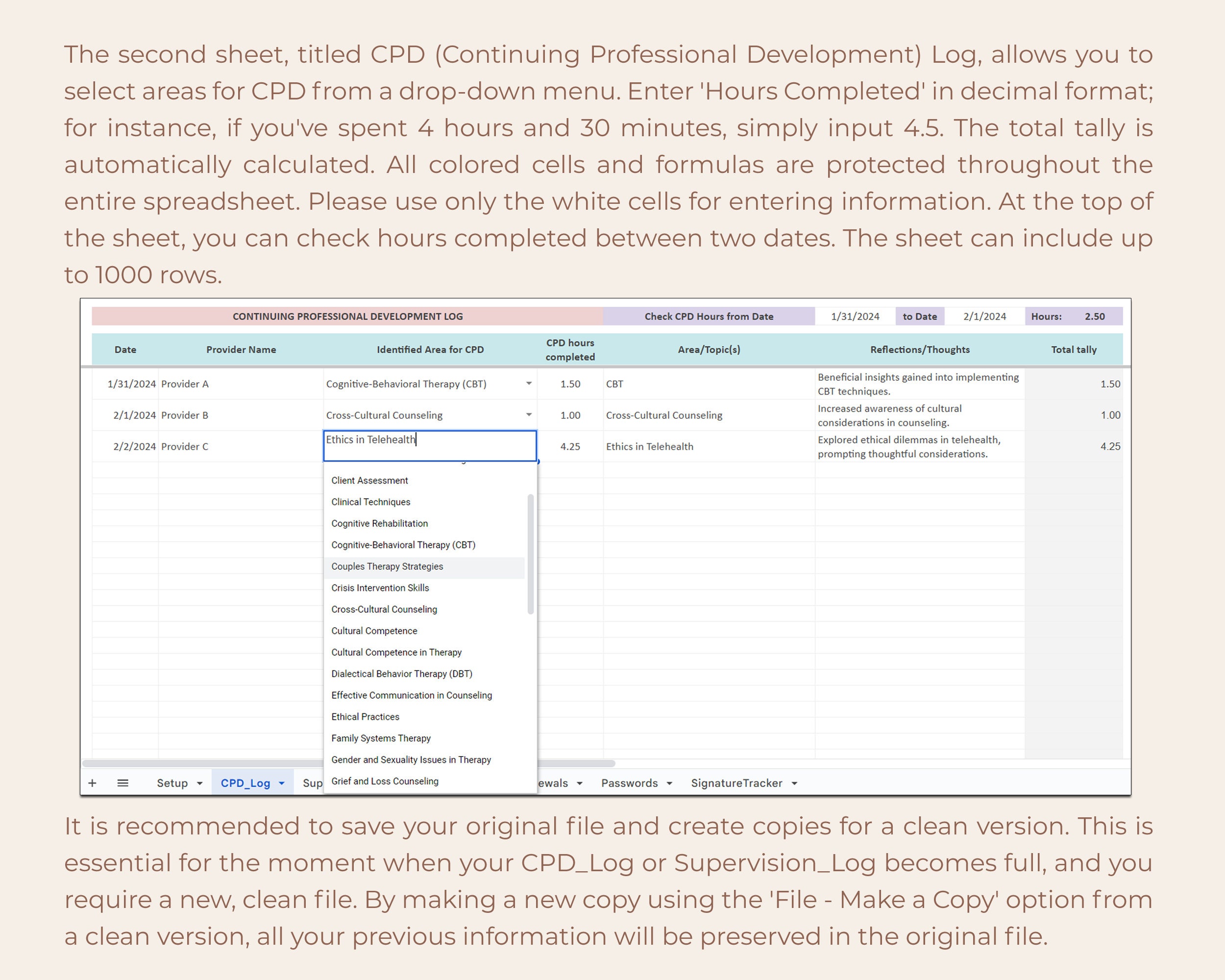Open the Setup tab dropdown arrow
The image size is (1225, 980).
200,783
